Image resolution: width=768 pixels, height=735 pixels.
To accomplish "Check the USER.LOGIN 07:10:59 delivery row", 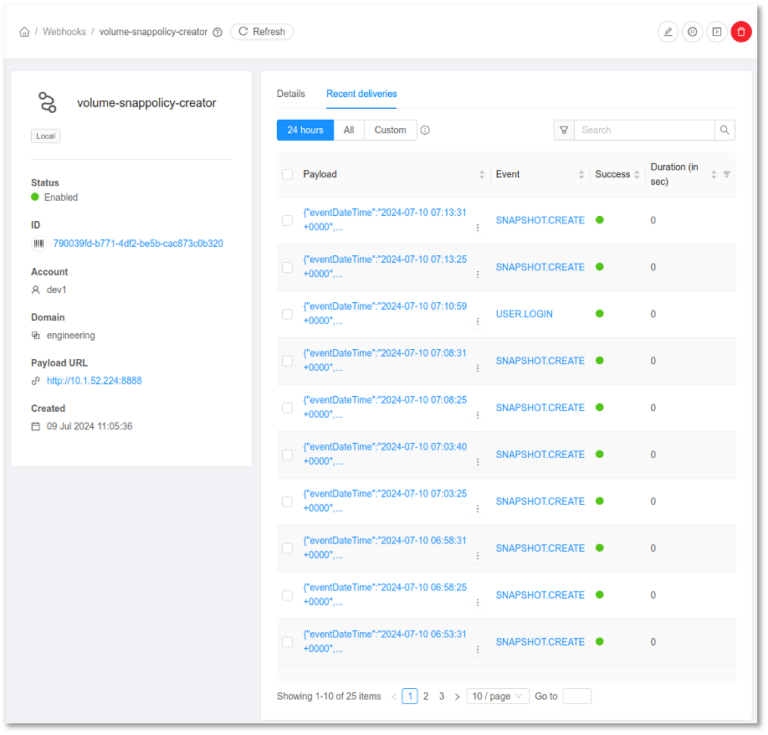I will click(x=288, y=314).
